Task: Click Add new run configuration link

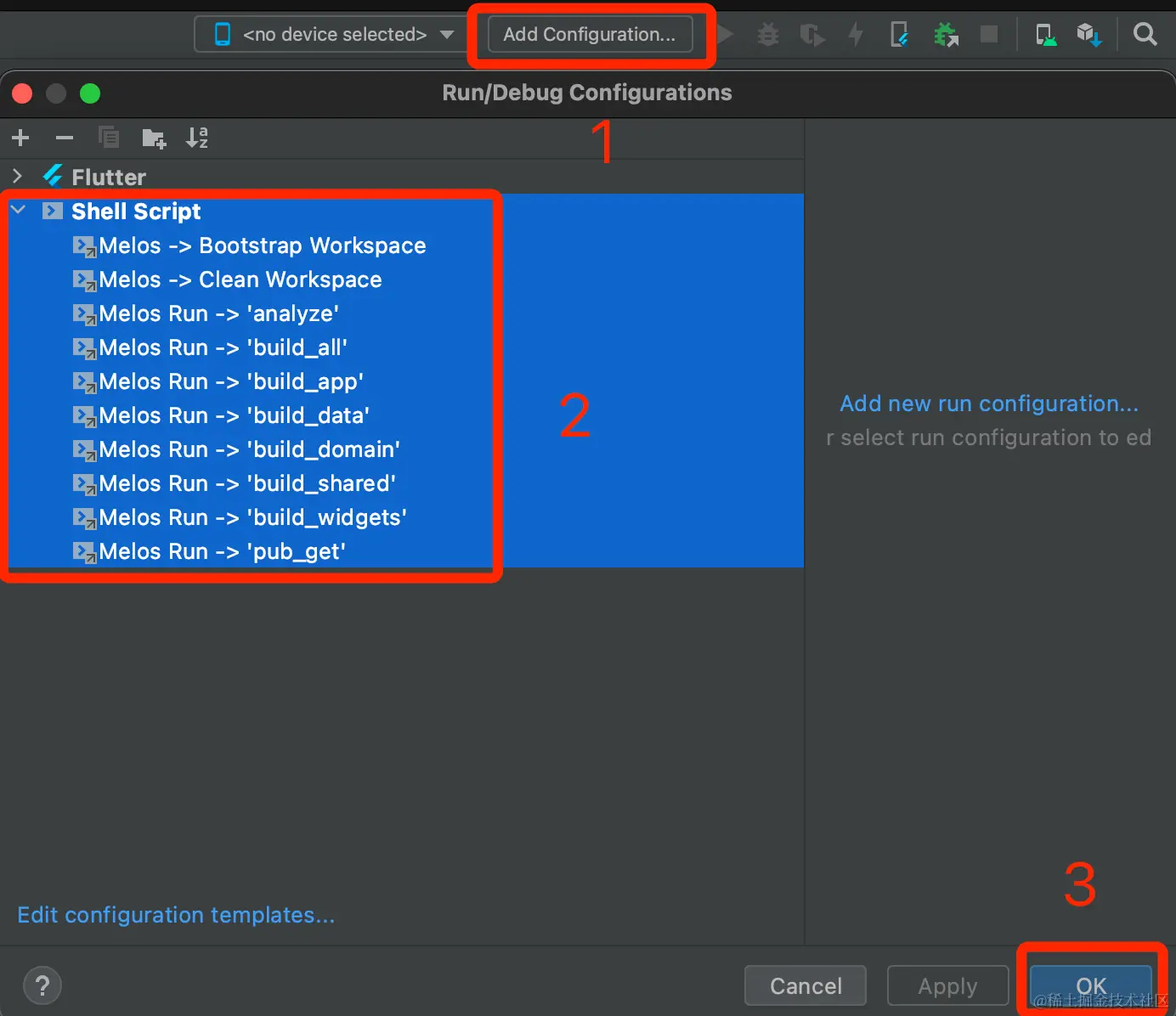Action: (989, 404)
